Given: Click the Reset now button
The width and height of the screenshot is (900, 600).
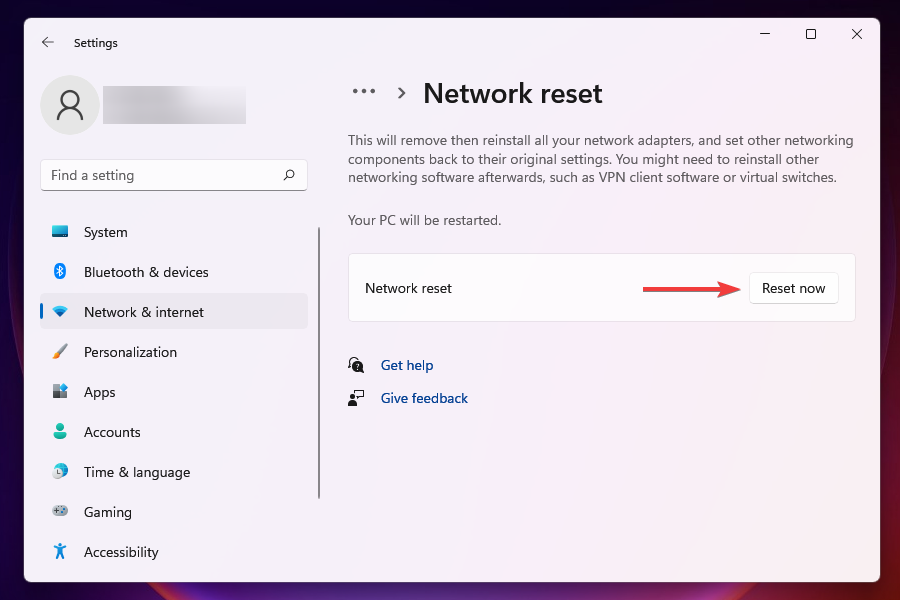Looking at the screenshot, I should click(794, 288).
